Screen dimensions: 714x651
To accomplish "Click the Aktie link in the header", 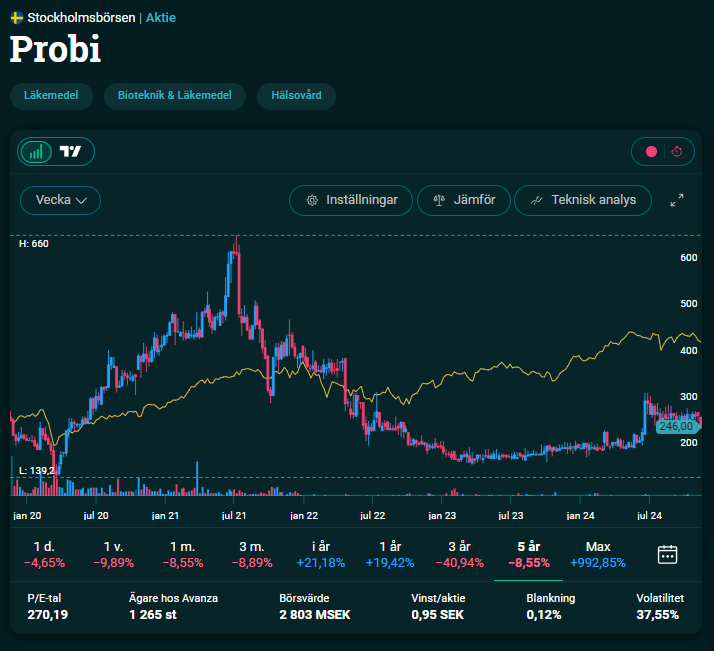I will (161, 18).
